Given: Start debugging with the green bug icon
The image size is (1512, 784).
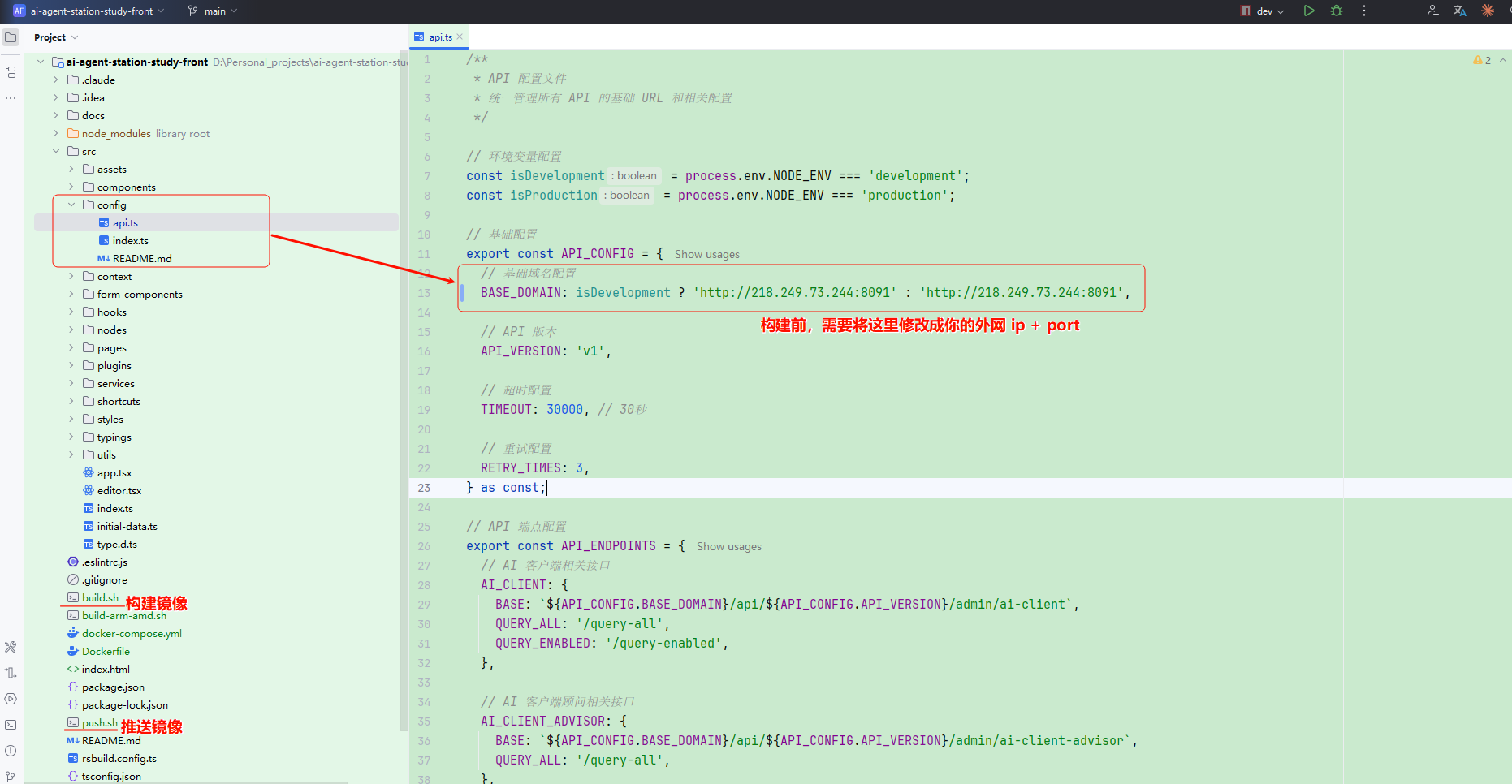Looking at the screenshot, I should coord(1337,11).
